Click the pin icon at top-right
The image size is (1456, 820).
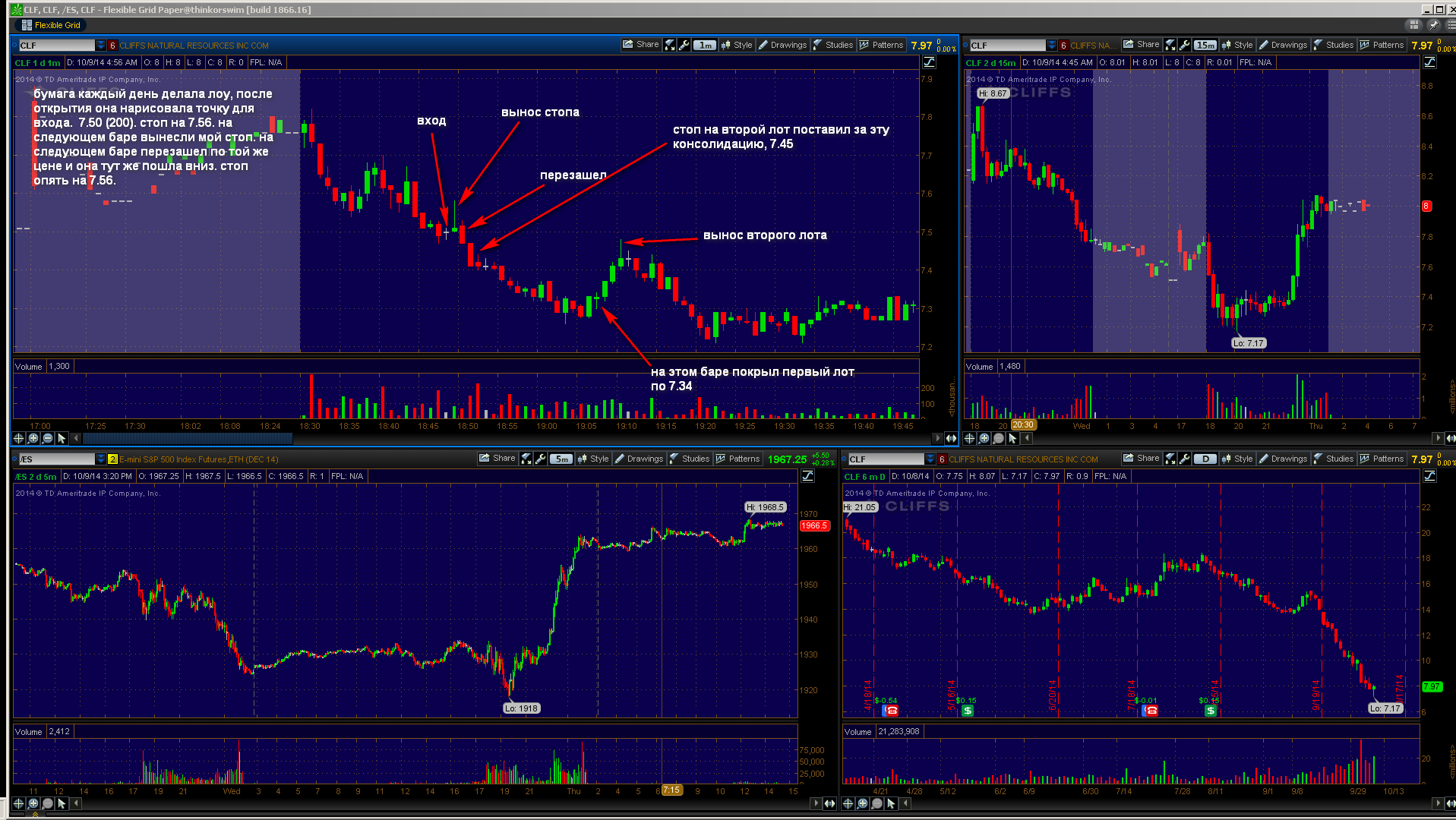(1434, 25)
